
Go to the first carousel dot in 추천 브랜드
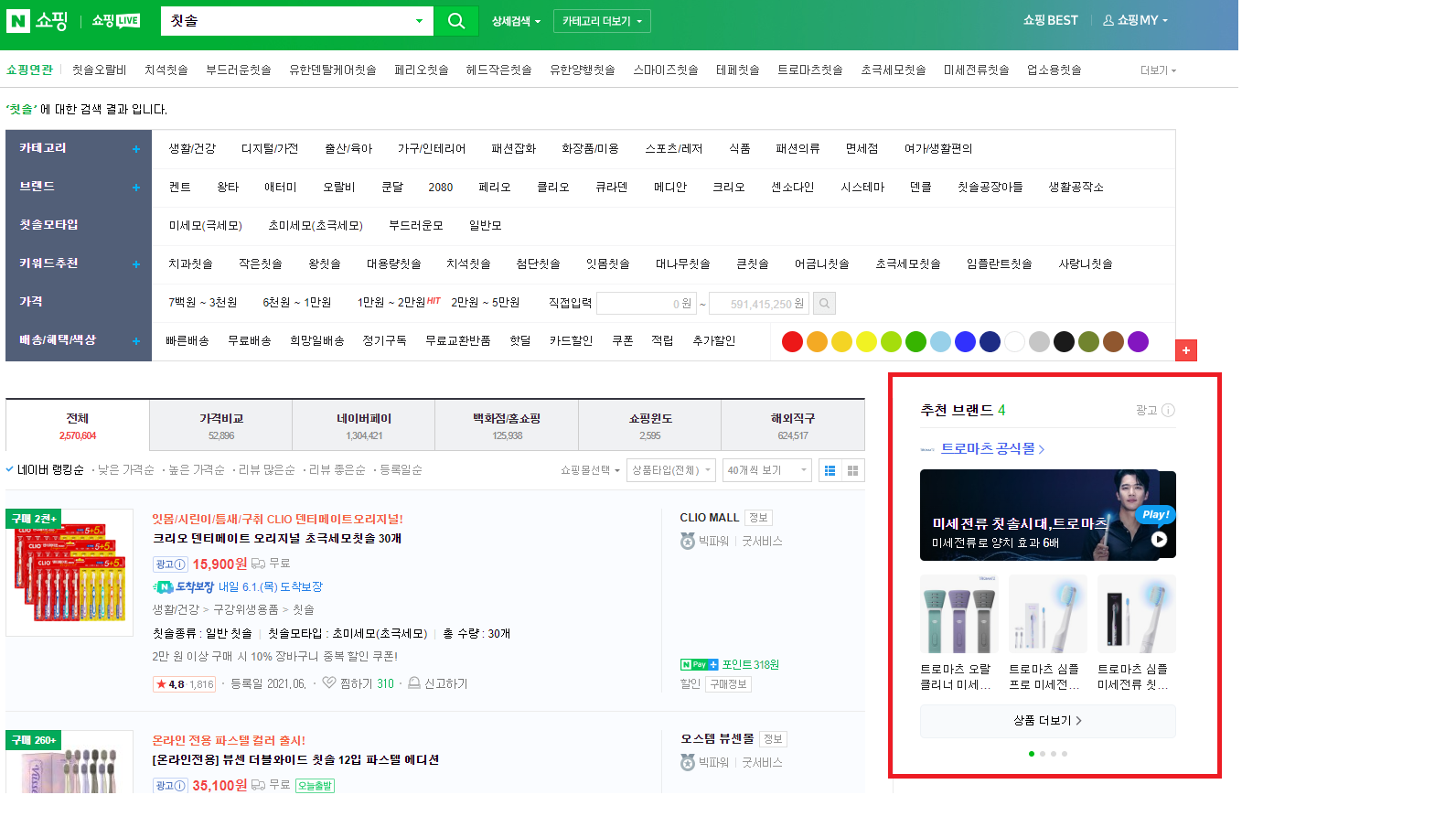pos(1032,754)
